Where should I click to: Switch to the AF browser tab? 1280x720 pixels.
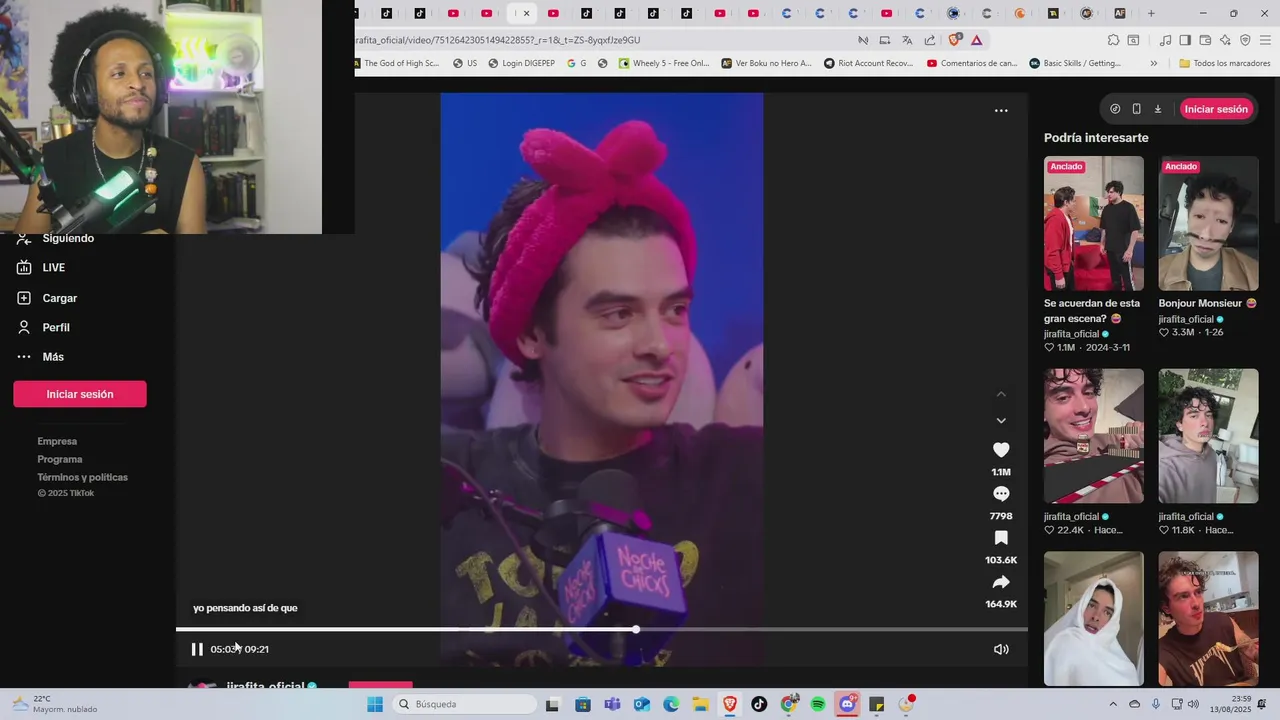[1119, 13]
